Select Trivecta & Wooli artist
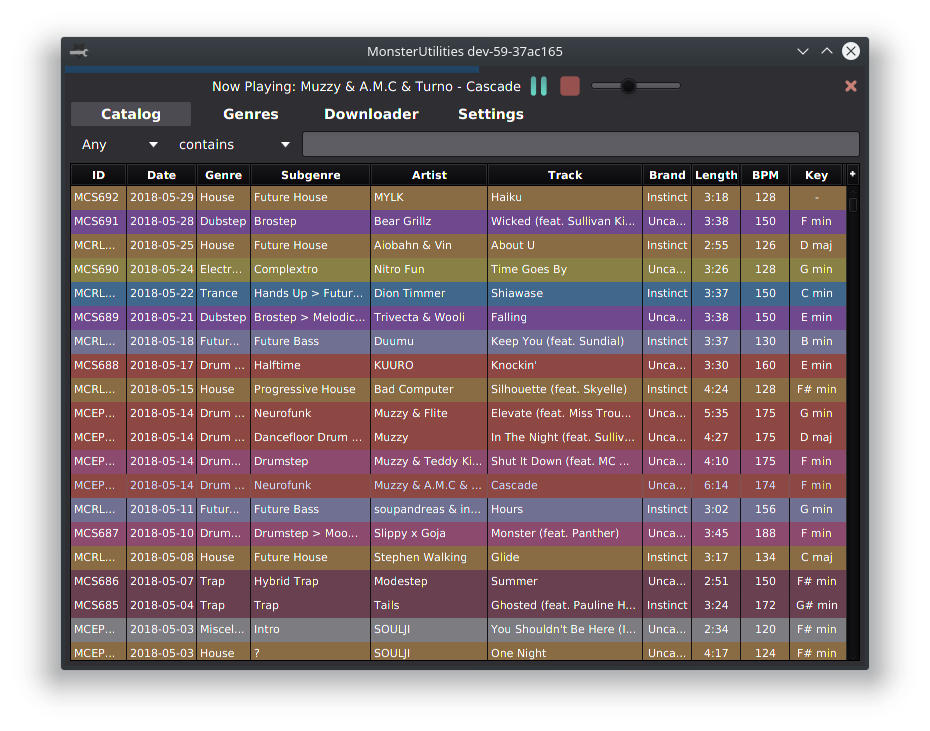This screenshot has height=731, width=930. pyautogui.click(x=428, y=317)
